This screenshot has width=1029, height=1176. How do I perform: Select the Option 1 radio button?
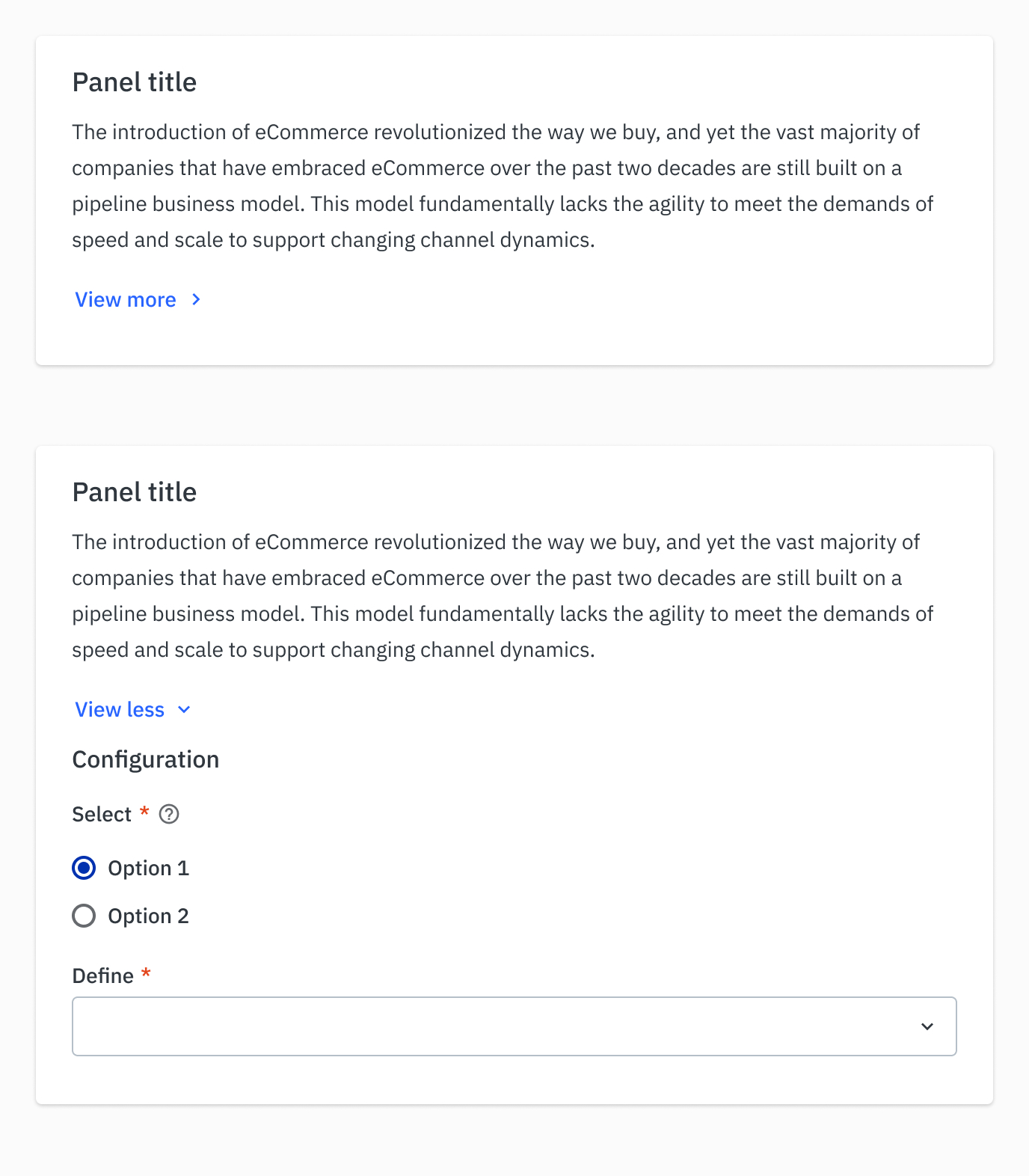pos(84,868)
